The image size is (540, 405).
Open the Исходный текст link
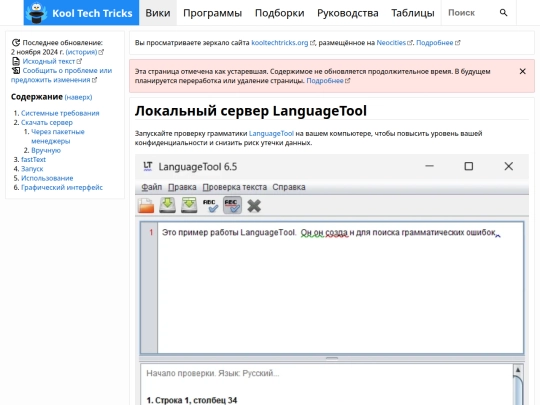[x=49, y=61]
